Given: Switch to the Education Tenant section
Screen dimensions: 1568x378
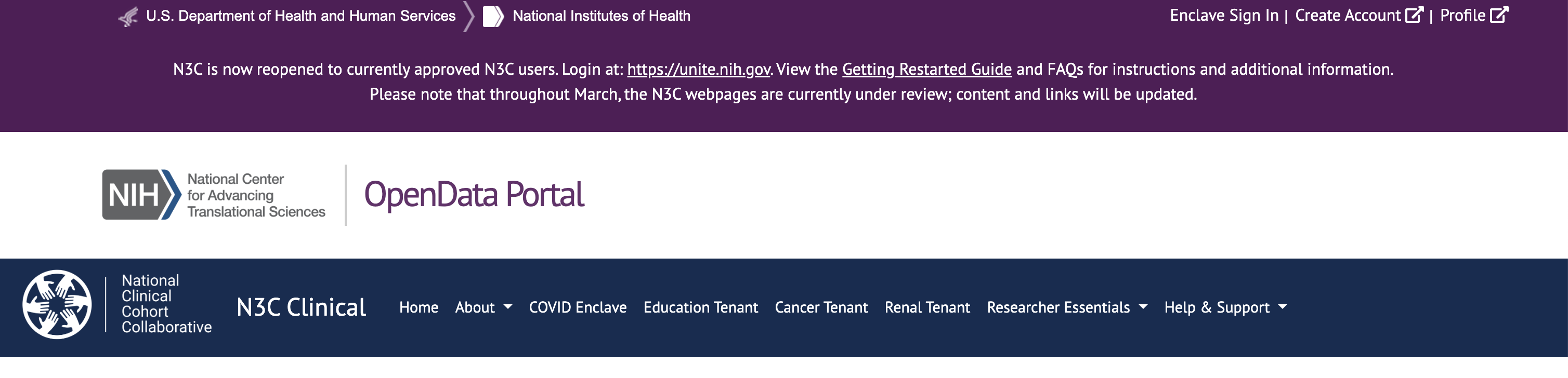Looking at the screenshot, I should point(701,307).
